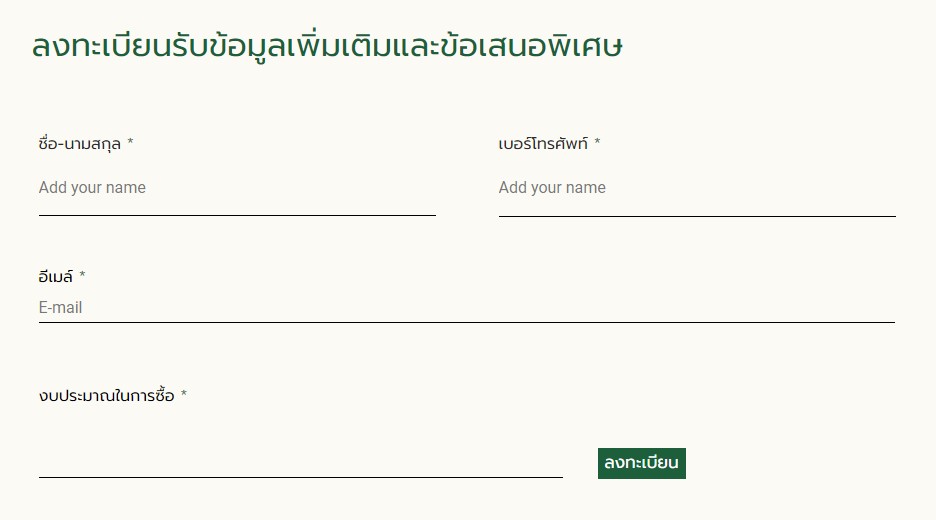
Task: Click the underline of the phone field
Action: [x=697, y=216]
